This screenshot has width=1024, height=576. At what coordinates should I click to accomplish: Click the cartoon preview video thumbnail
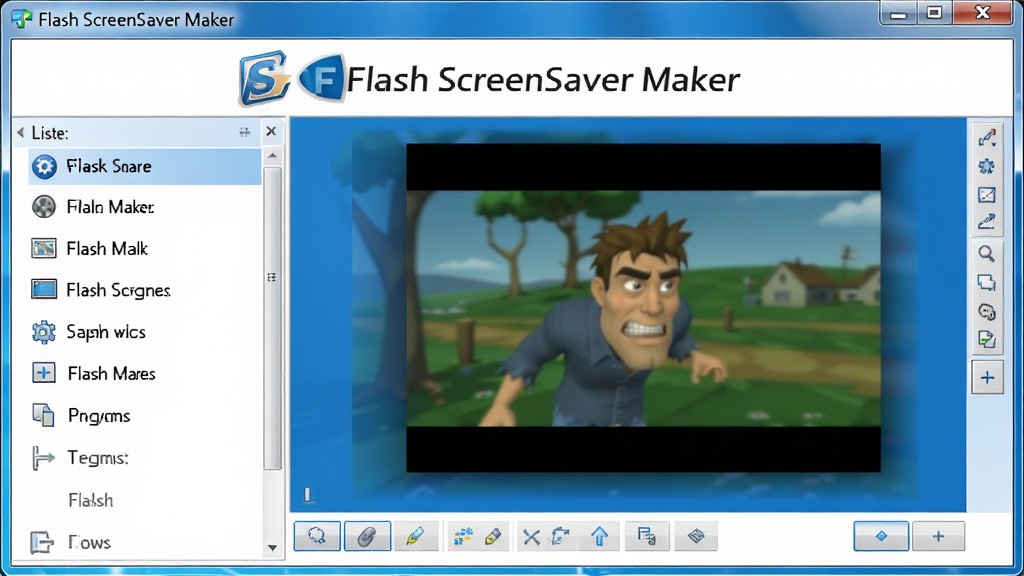643,308
